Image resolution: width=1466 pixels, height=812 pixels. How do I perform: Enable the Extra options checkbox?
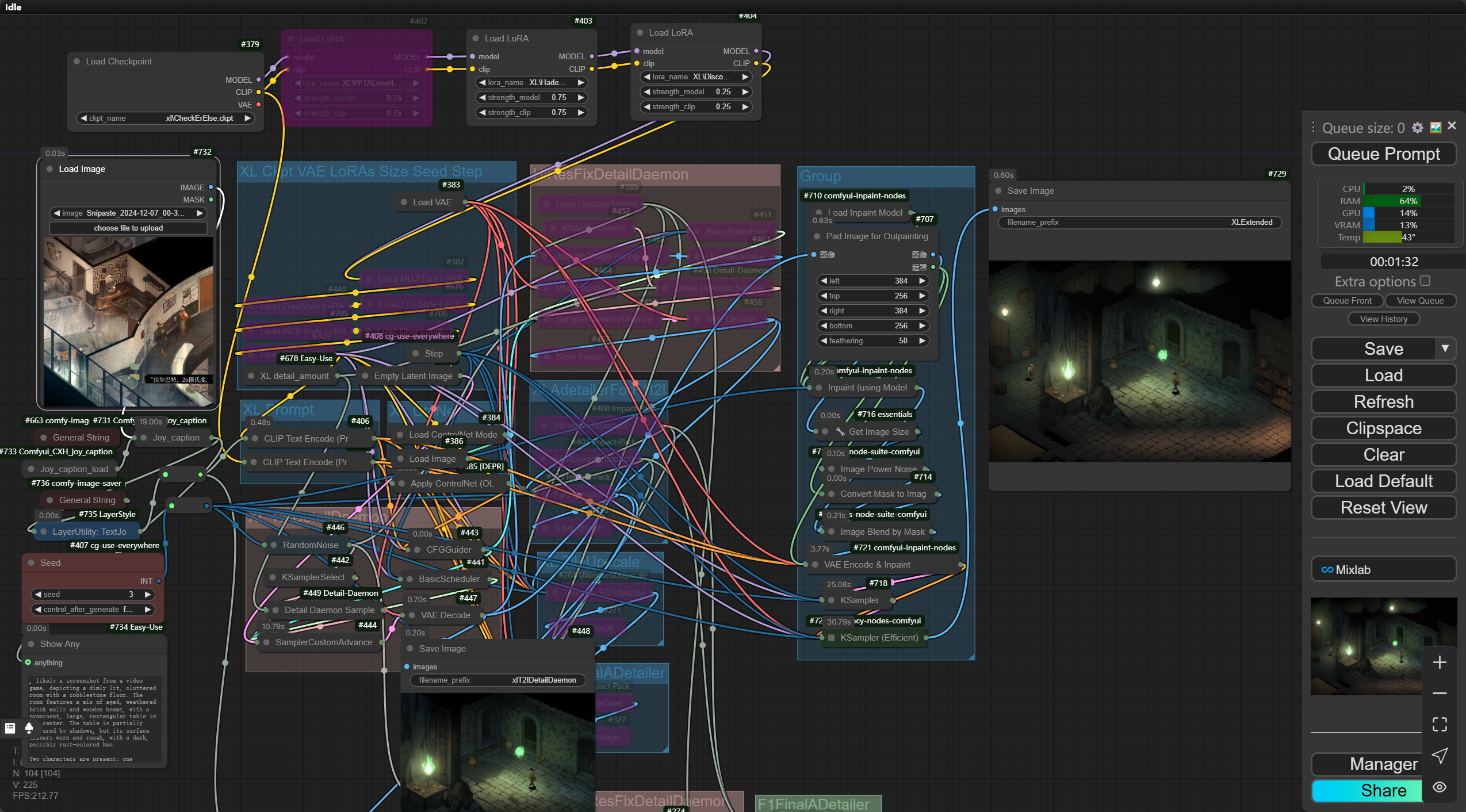pos(1425,281)
